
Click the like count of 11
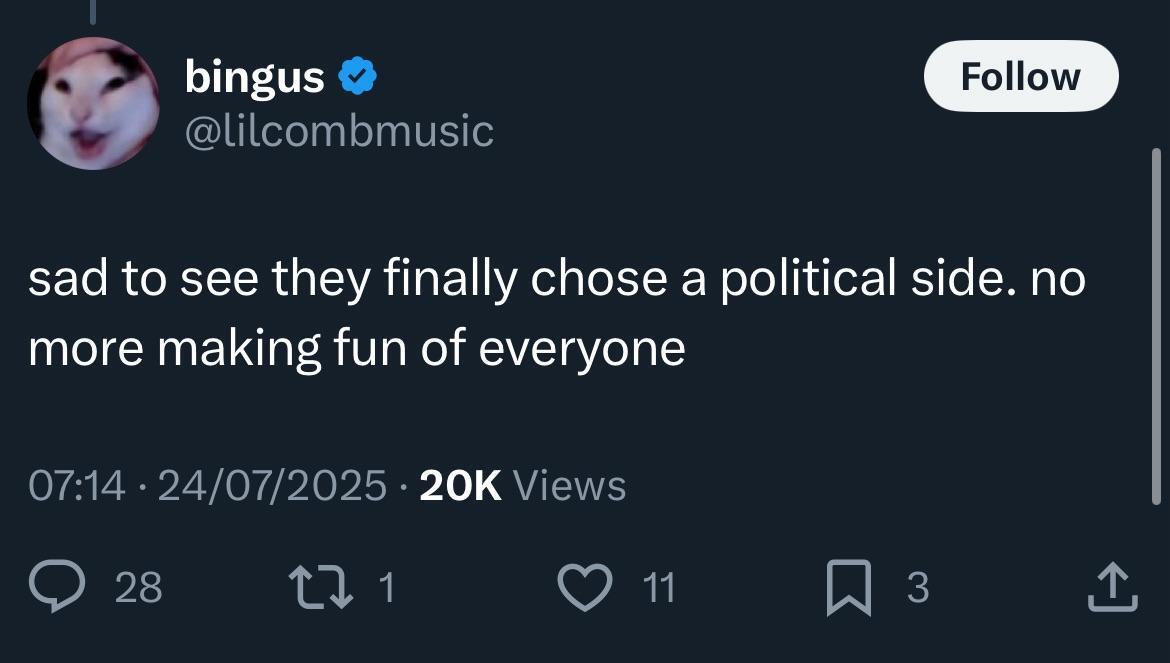[656, 588]
